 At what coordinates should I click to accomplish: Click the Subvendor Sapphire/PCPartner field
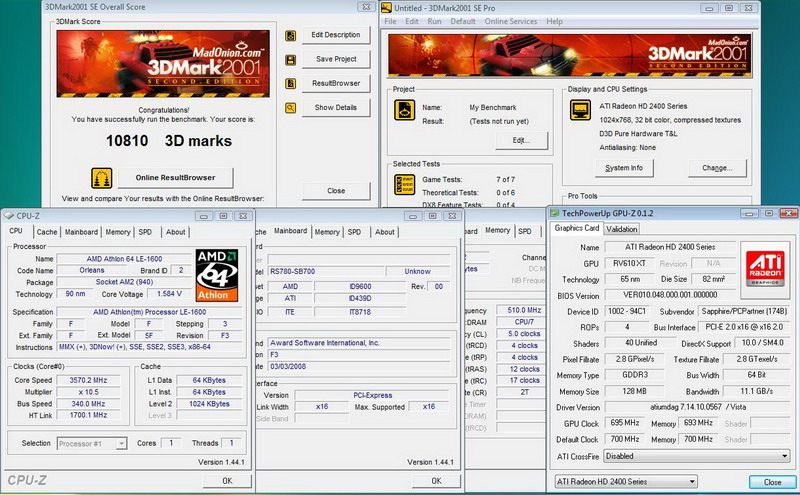744,311
